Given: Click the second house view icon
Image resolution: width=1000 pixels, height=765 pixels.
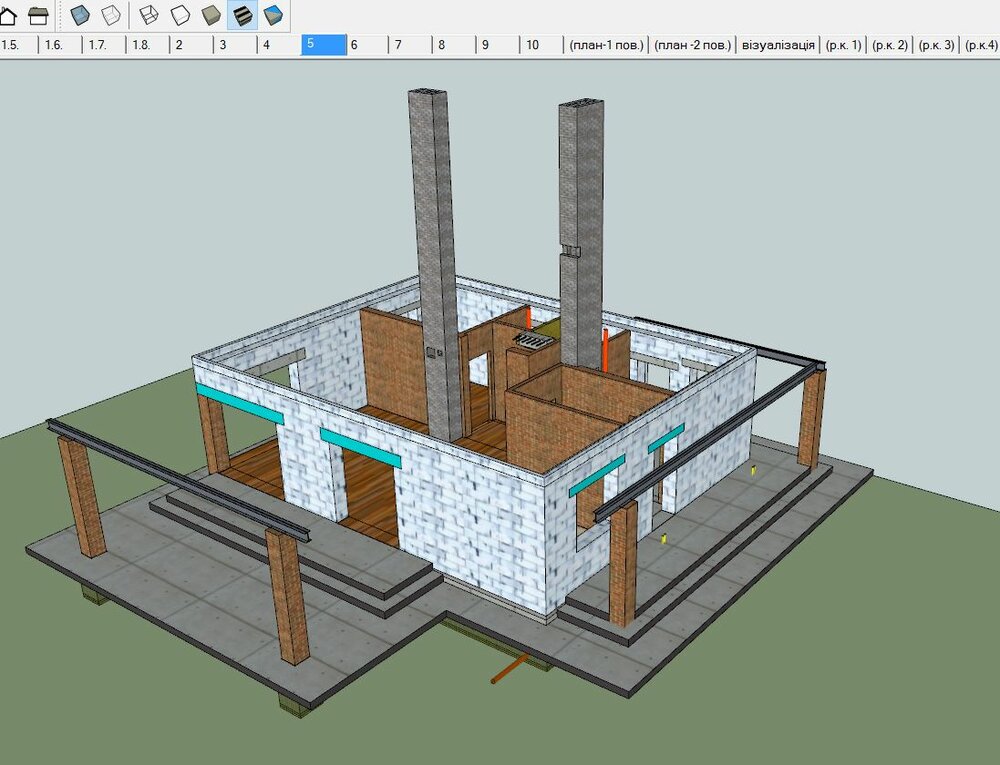Looking at the screenshot, I should 38,15.
